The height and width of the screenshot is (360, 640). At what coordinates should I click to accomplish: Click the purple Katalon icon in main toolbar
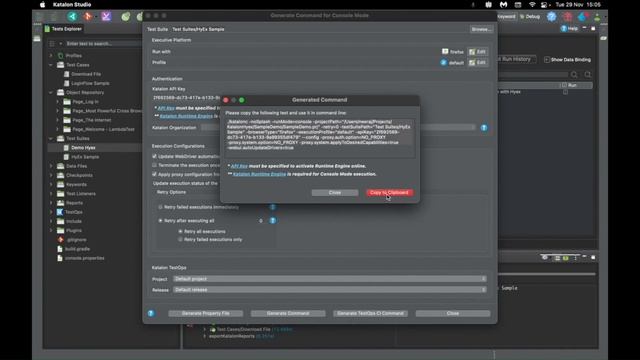pyautogui.click(x=106, y=16)
